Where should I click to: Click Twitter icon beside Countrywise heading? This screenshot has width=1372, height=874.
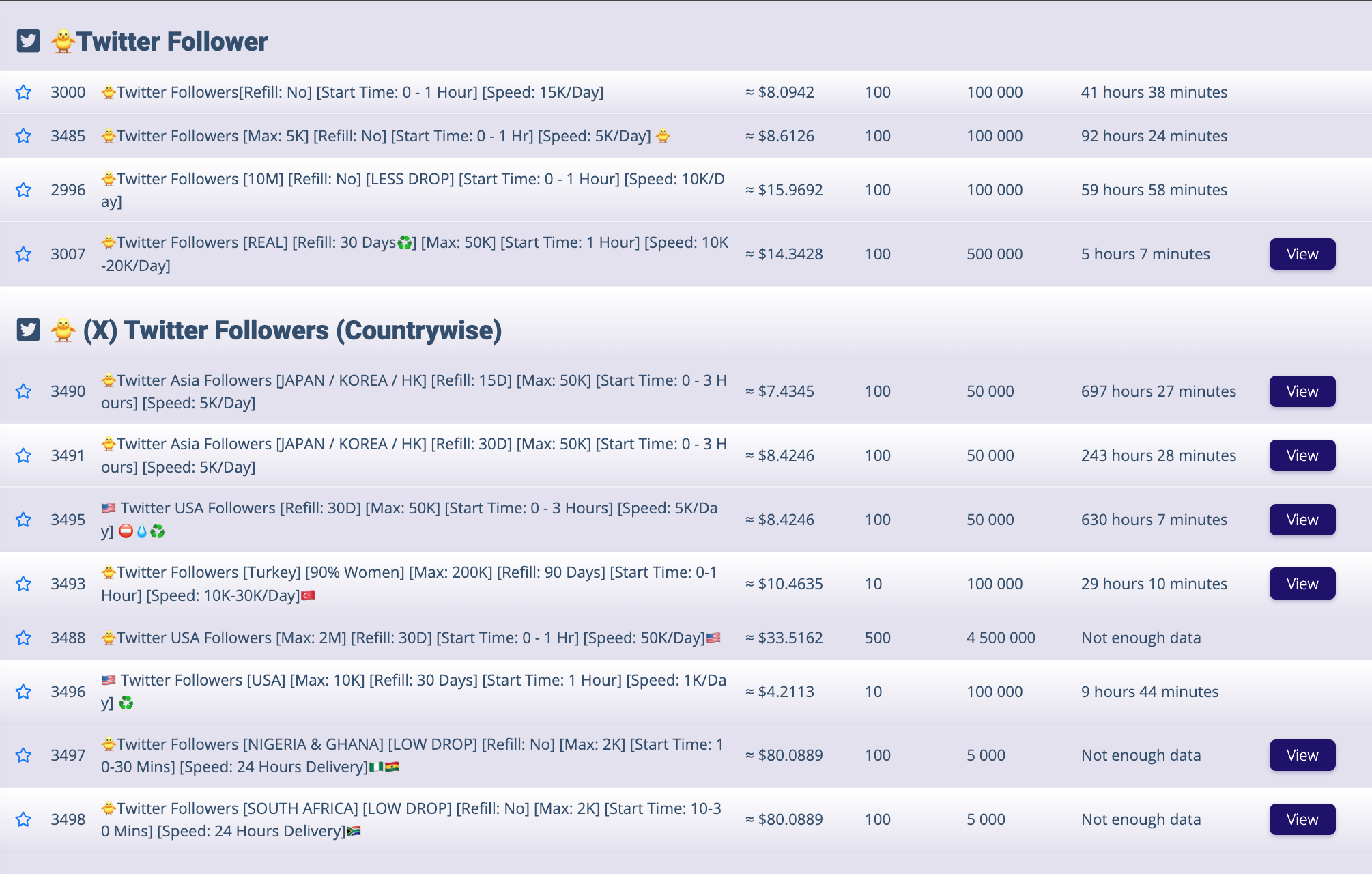(x=28, y=330)
